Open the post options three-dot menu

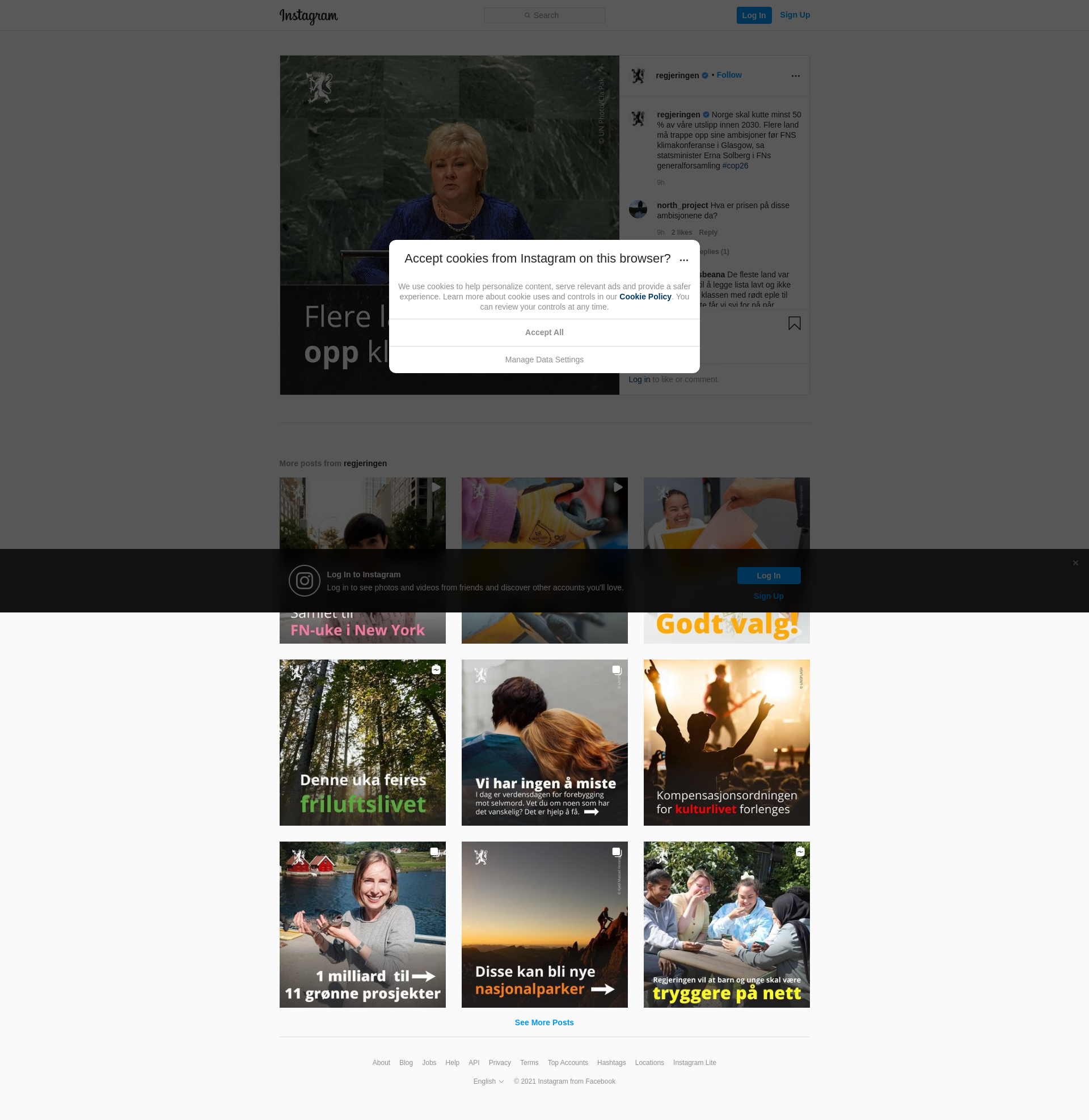click(795, 76)
